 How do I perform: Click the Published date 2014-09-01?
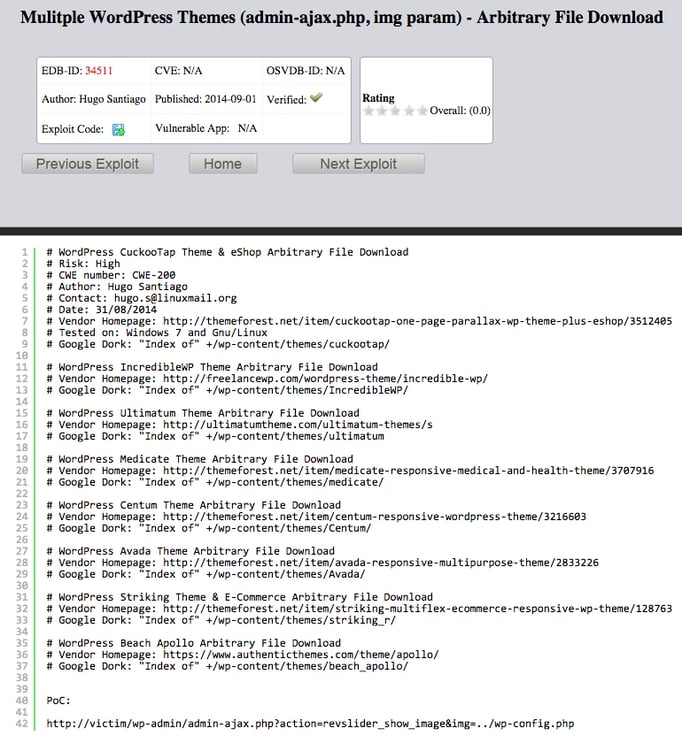(x=233, y=100)
